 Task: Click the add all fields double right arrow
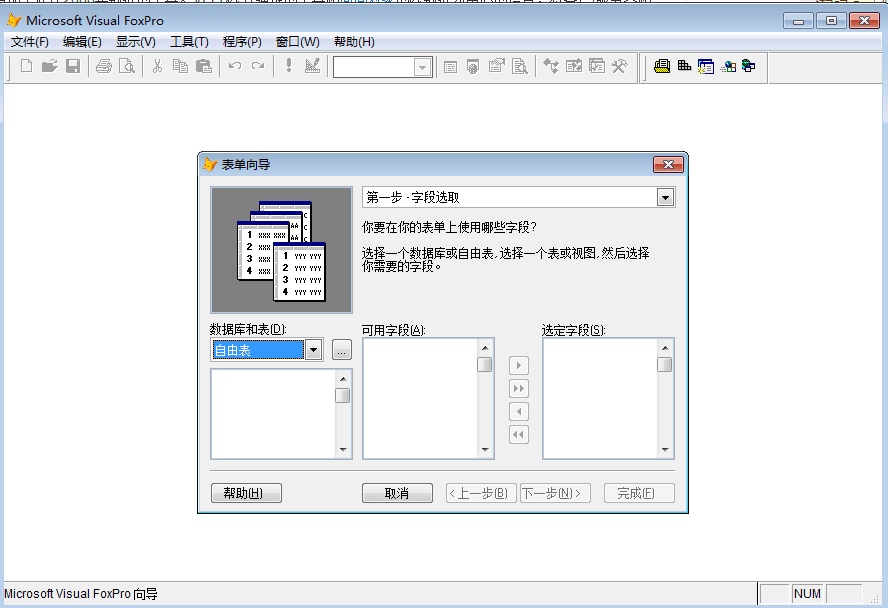(519, 389)
